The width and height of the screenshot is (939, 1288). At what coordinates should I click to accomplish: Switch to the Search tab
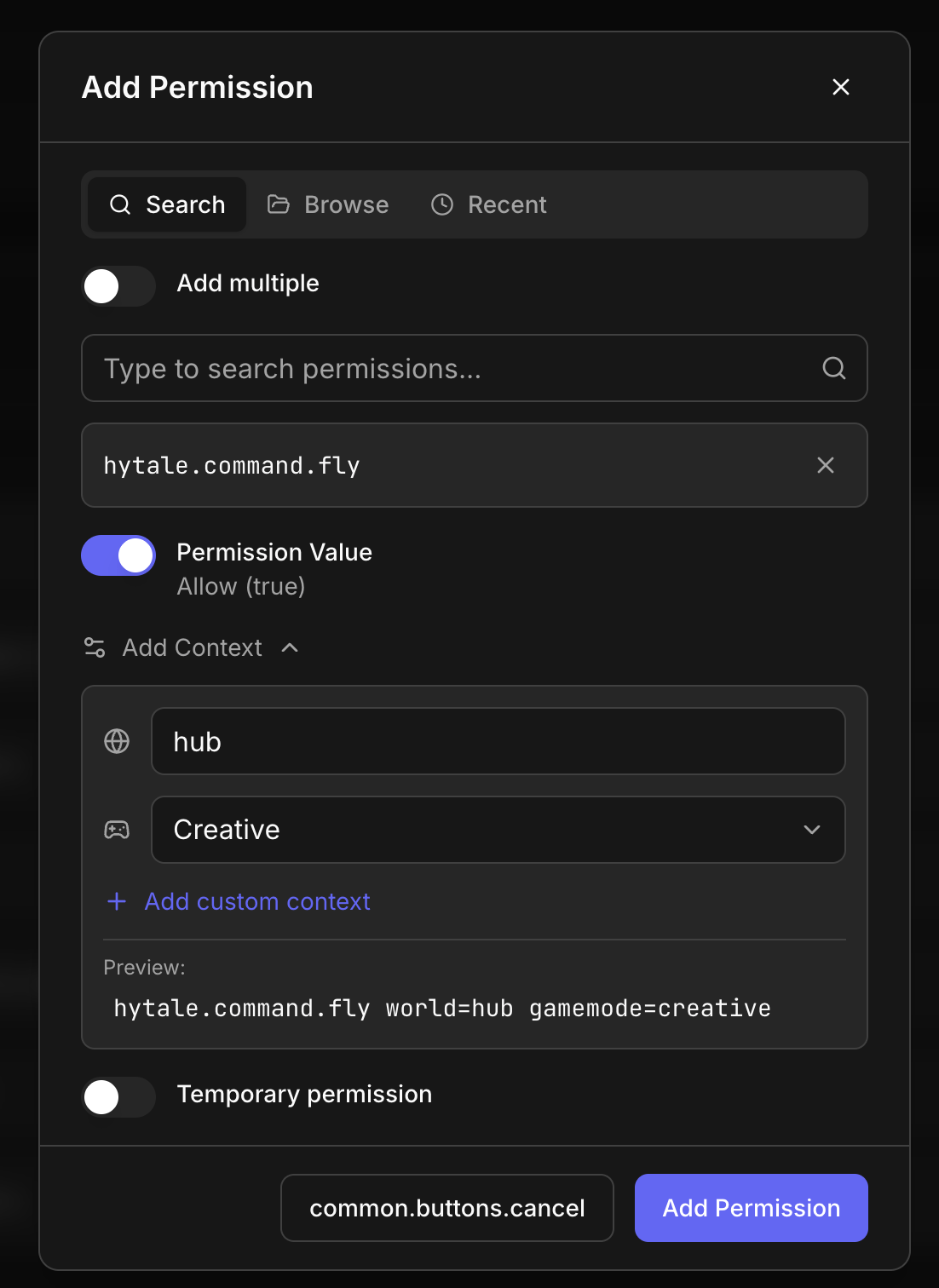click(x=168, y=204)
